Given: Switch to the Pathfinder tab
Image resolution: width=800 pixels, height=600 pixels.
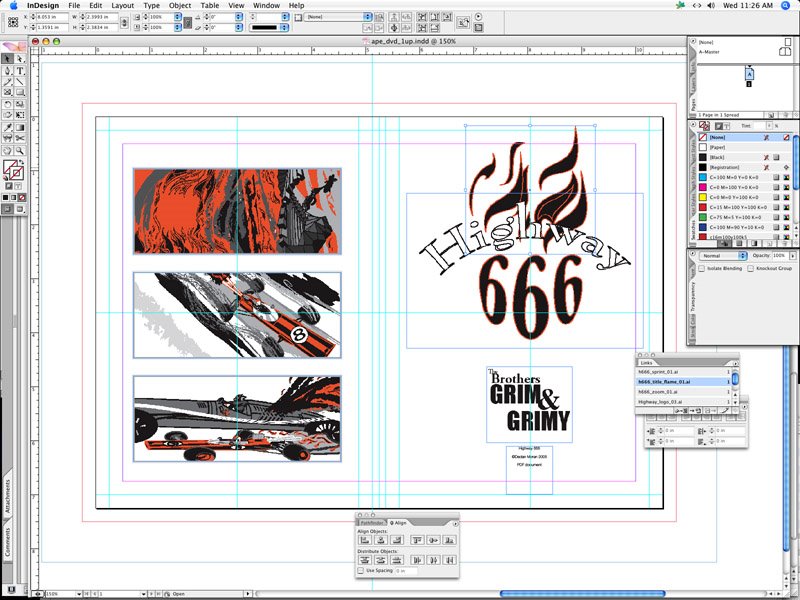Looking at the screenshot, I should coord(372,523).
